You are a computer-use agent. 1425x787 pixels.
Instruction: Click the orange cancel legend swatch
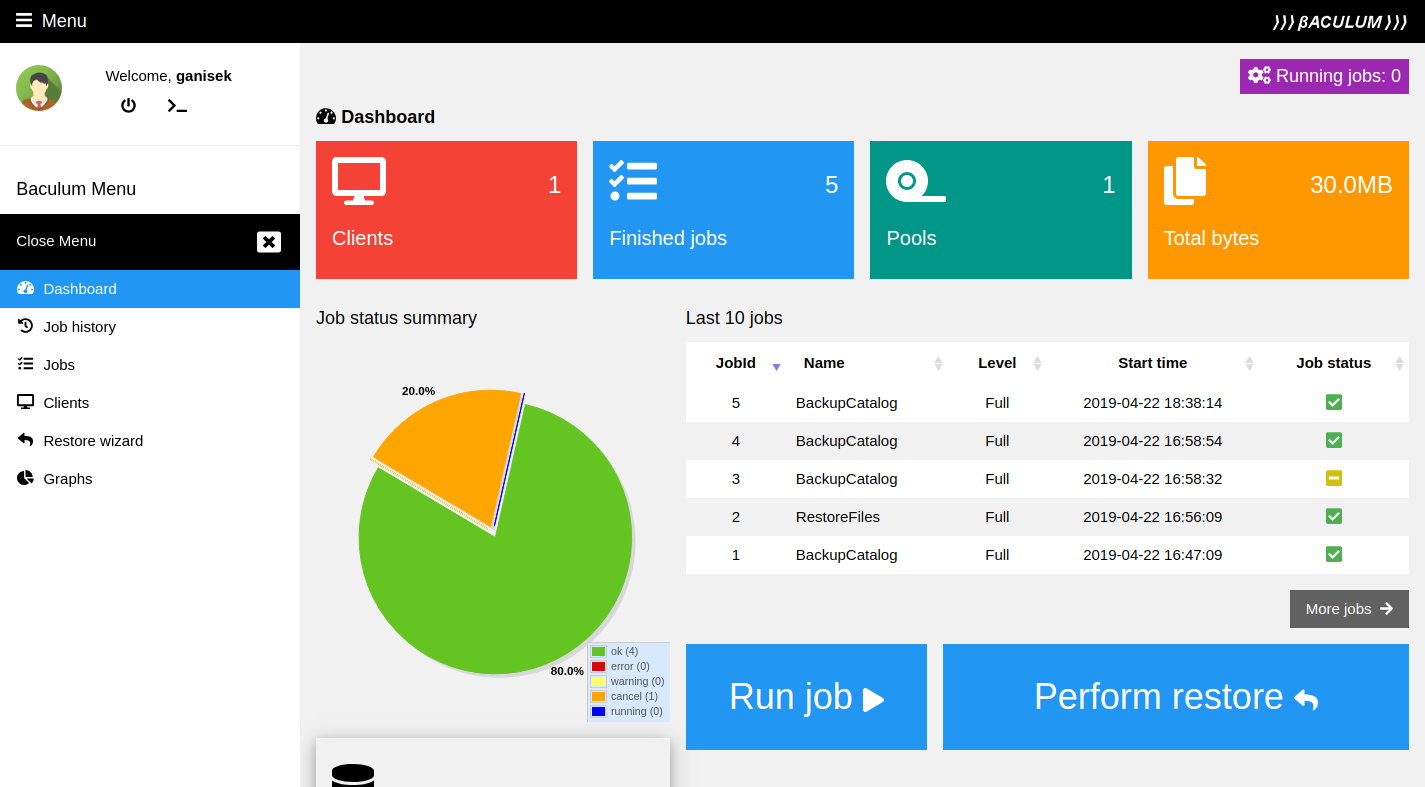click(x=598, y=696)
